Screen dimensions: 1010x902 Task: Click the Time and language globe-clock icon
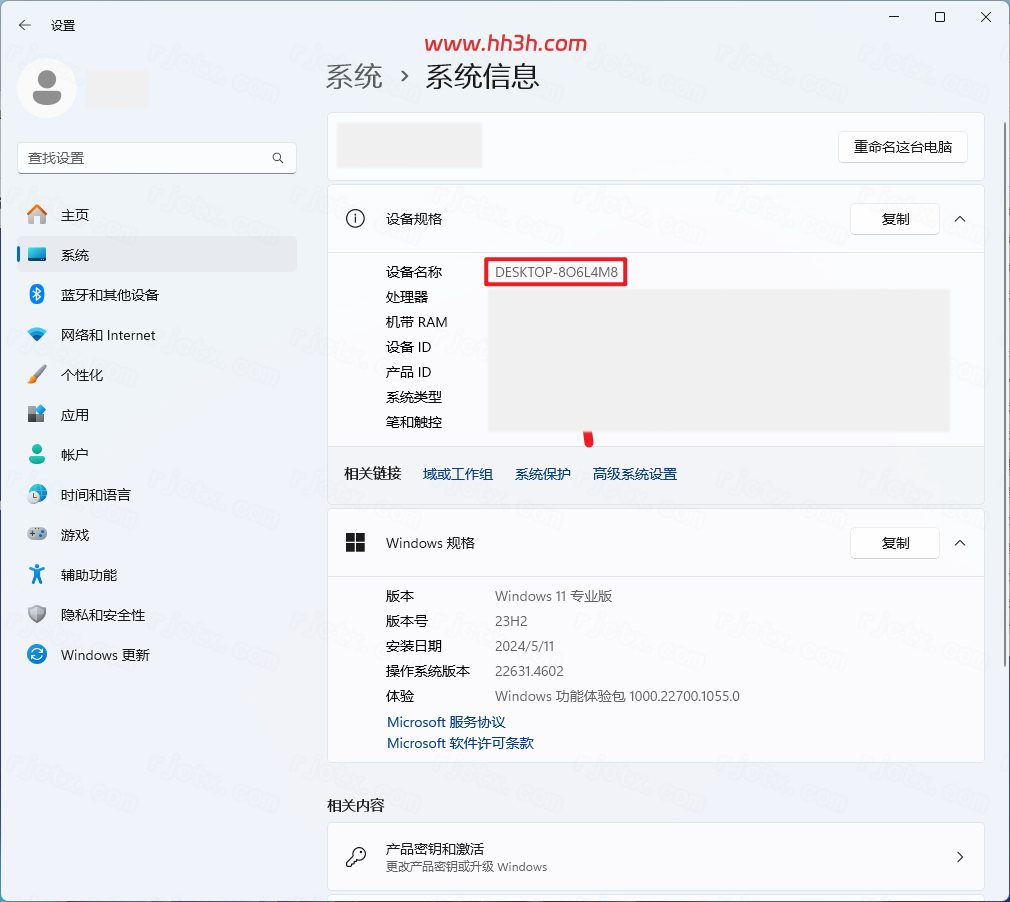click(37, 494)
